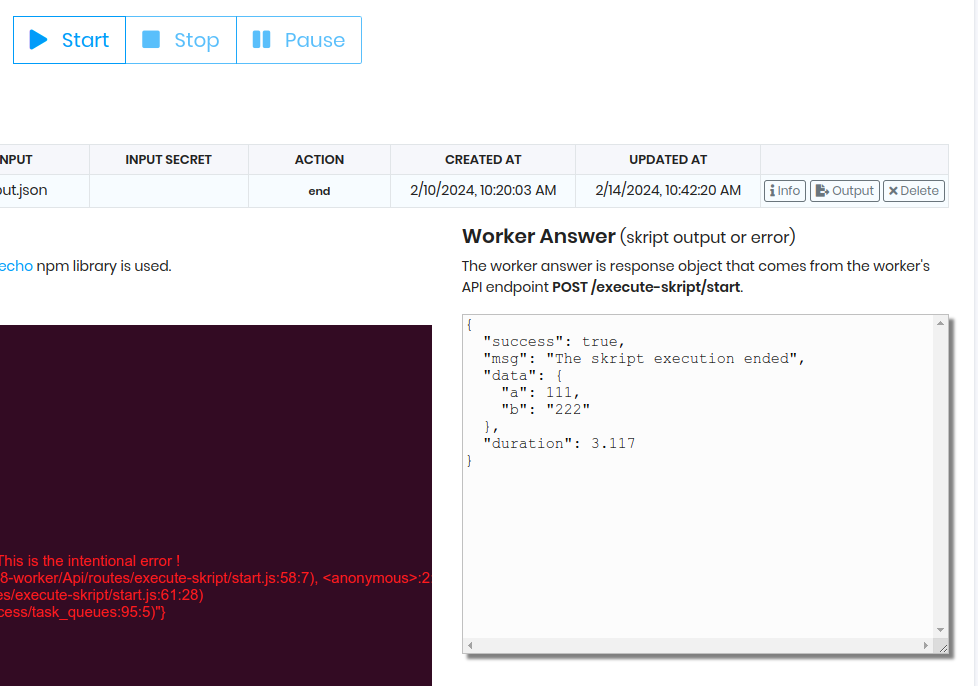Viewport: 978px width, 686px height.
Task: Click the INPUT SECRET column header
Action: [168, 160]
